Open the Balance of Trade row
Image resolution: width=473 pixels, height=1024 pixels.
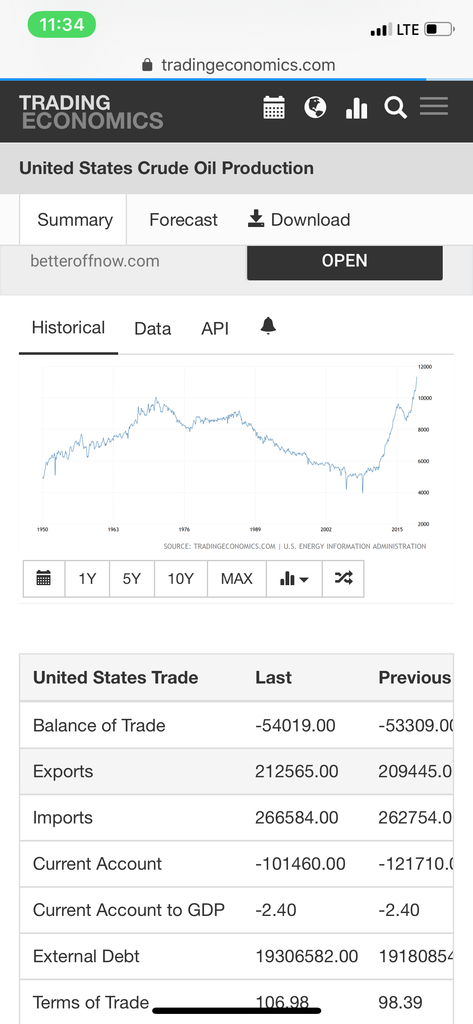coord(236,725)
